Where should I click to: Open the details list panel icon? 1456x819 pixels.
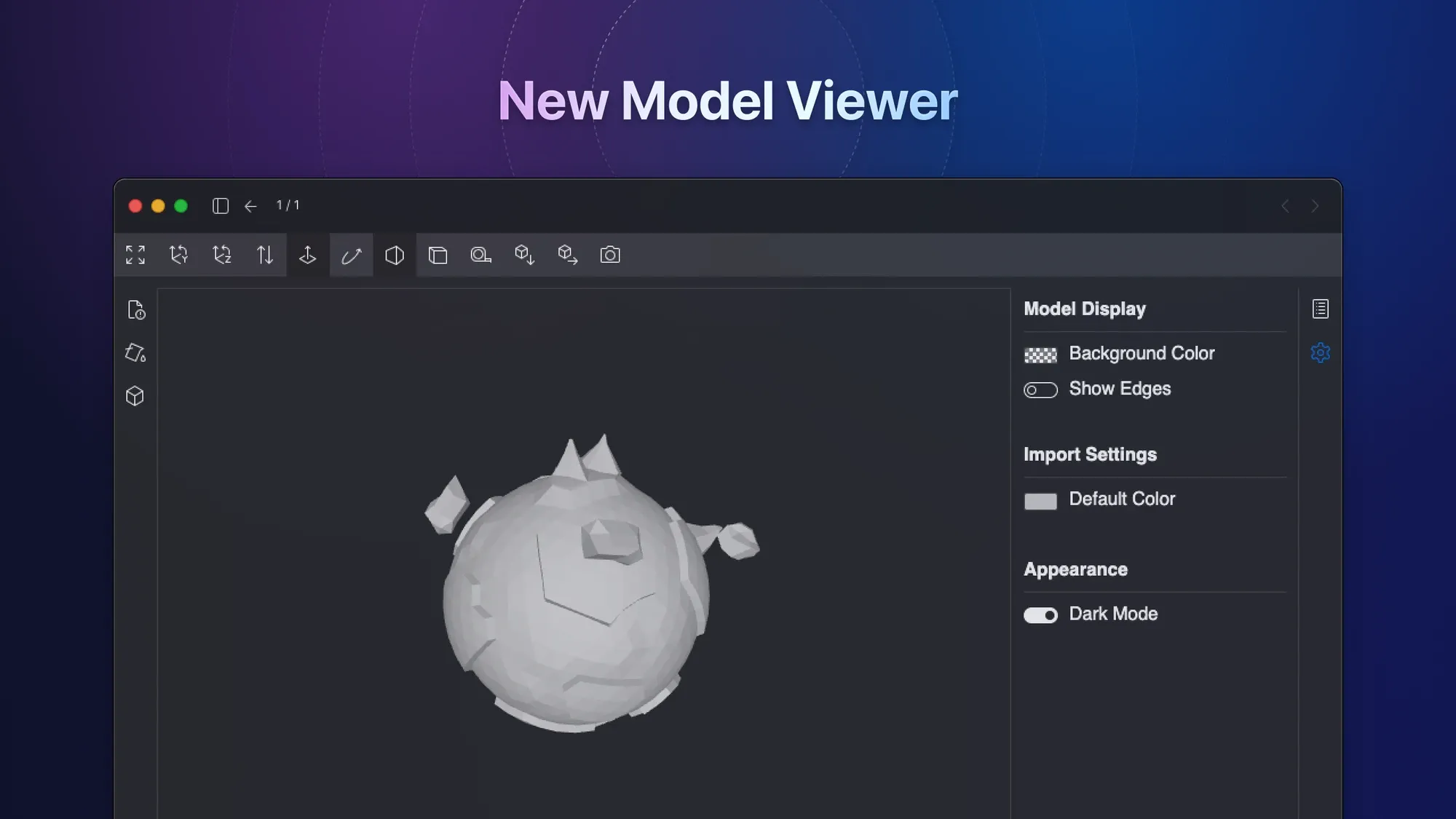point(1321,309)
